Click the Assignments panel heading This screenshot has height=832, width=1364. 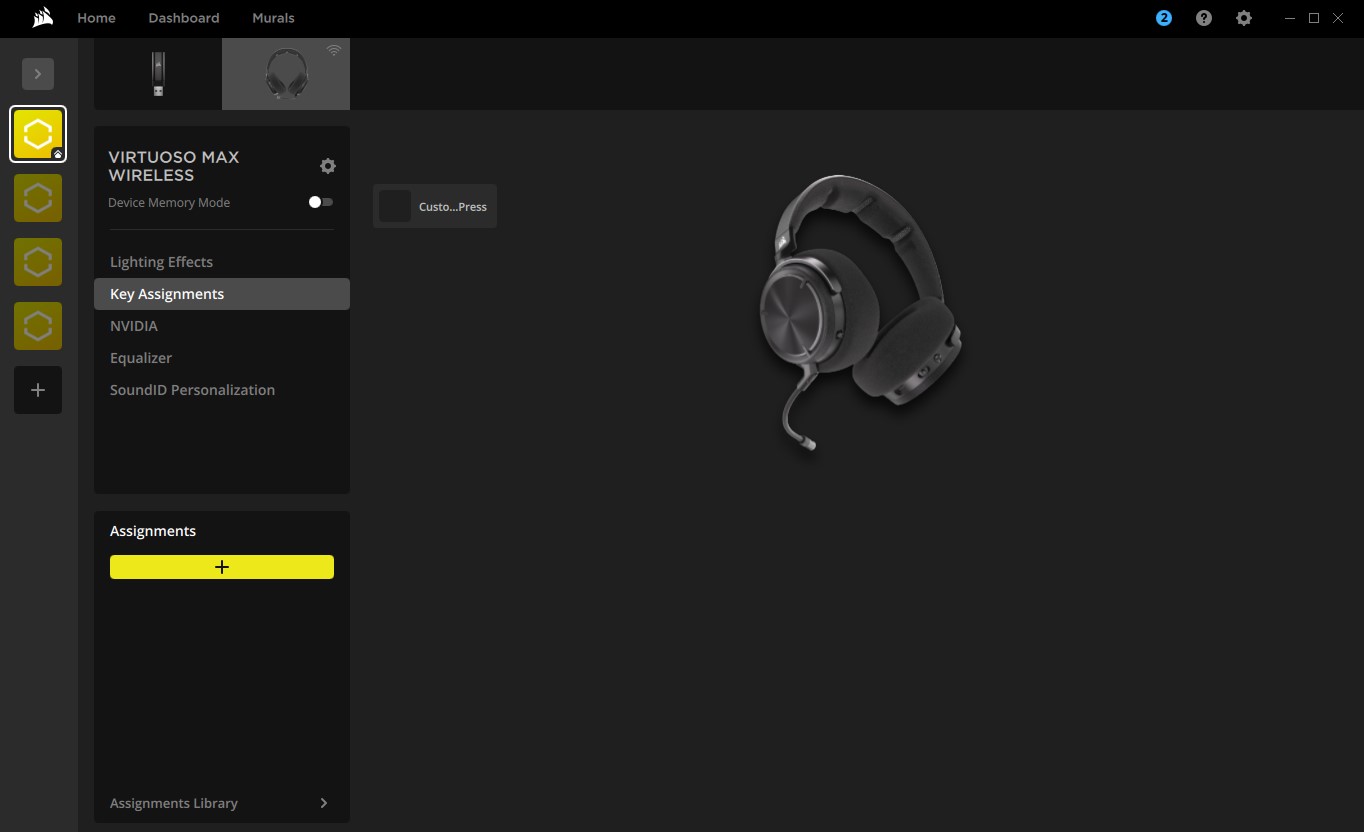153,531
